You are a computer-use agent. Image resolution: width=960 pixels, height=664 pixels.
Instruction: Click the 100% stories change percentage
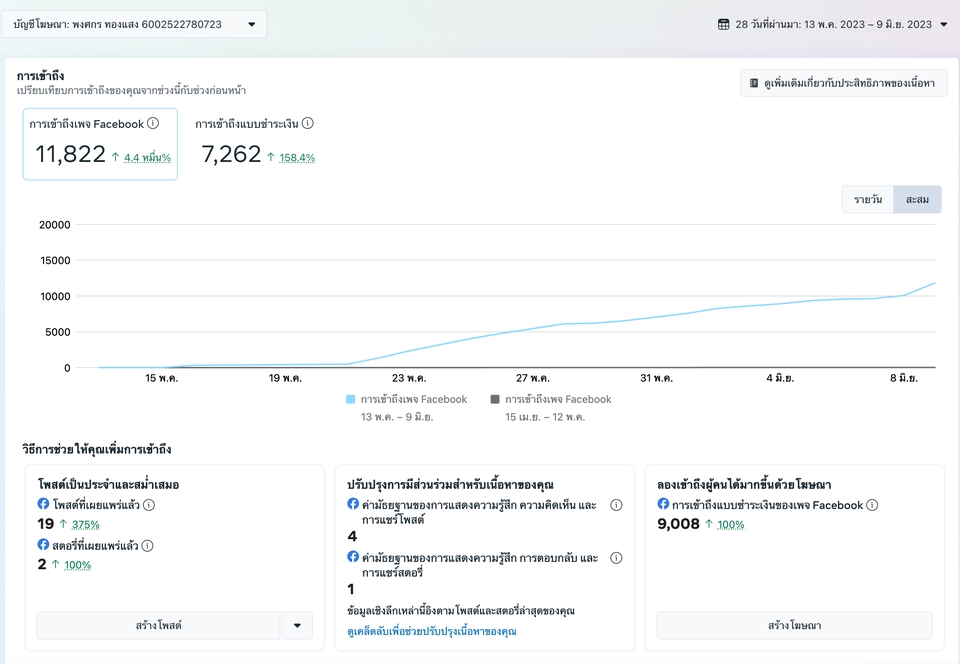77,565
